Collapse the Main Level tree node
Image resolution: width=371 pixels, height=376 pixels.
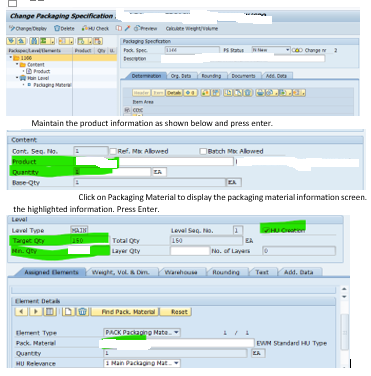click(x=17, y=78)
